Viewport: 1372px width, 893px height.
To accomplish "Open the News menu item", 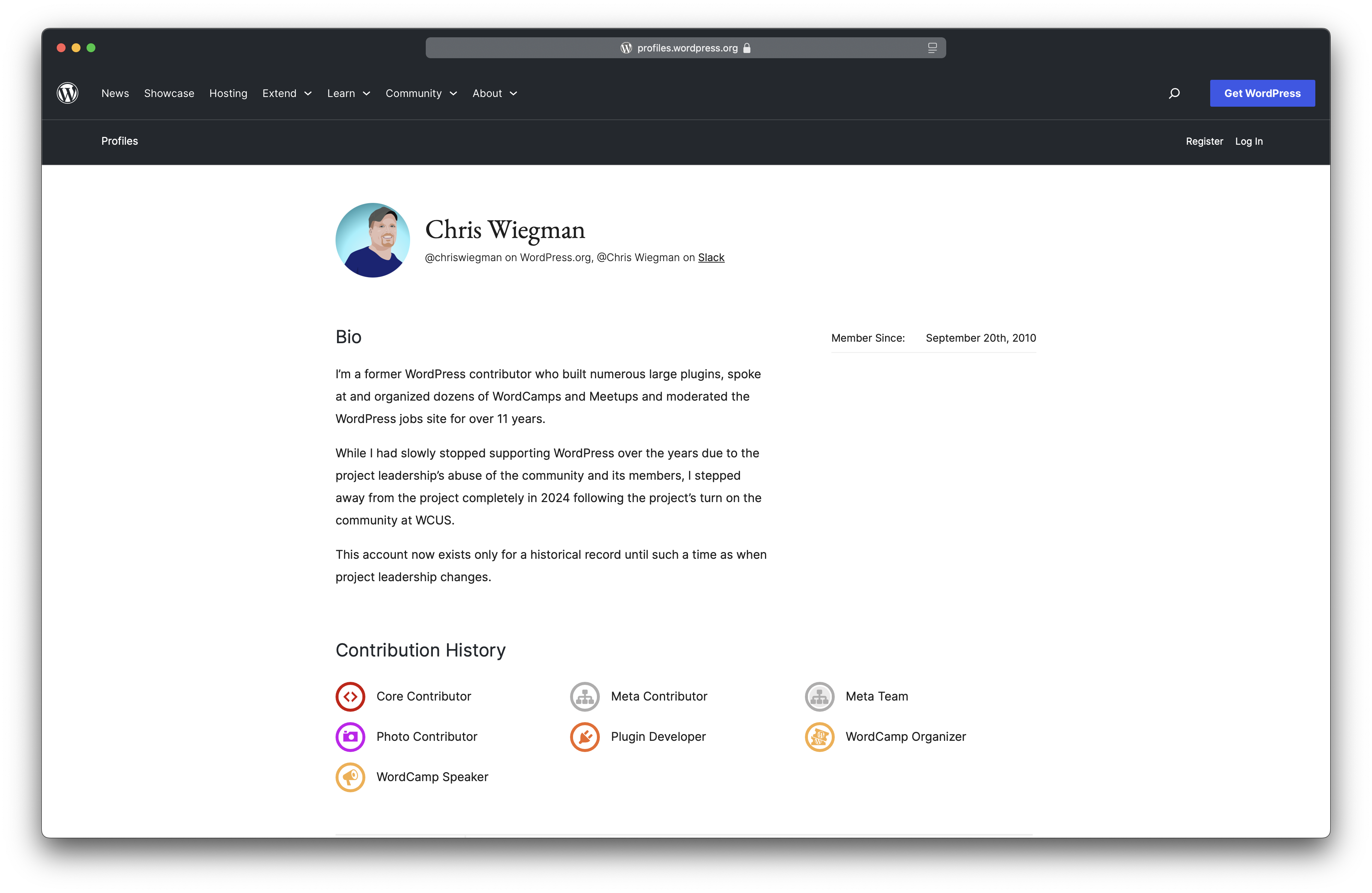I will click(x=115, y=94).
